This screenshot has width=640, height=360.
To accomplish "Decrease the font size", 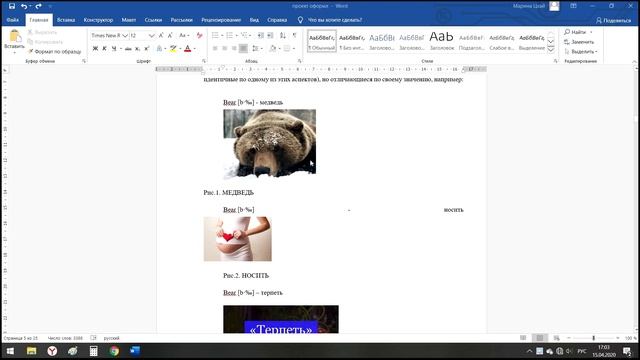I will tap(170, 36).
